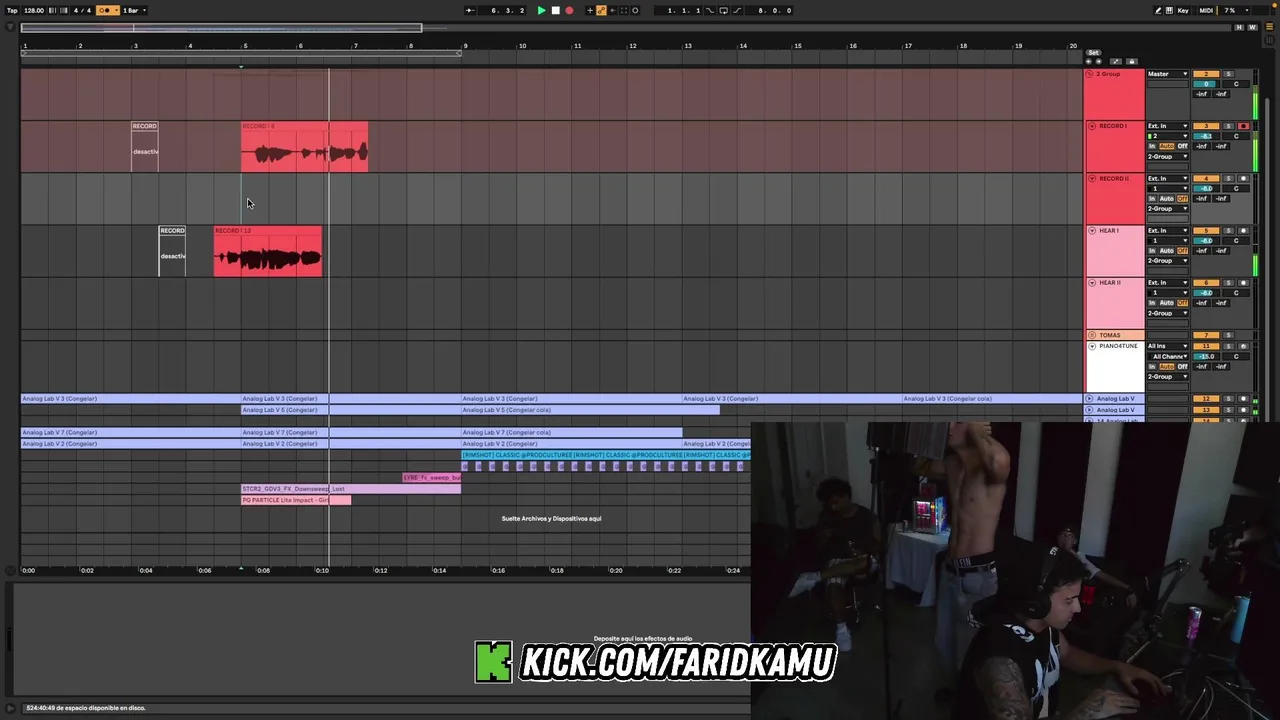The width and height of the screenshot is (1280, 720).
Task: Enable MIDI arrangement overdub plus icon
Action: click(x=590, y=10)
